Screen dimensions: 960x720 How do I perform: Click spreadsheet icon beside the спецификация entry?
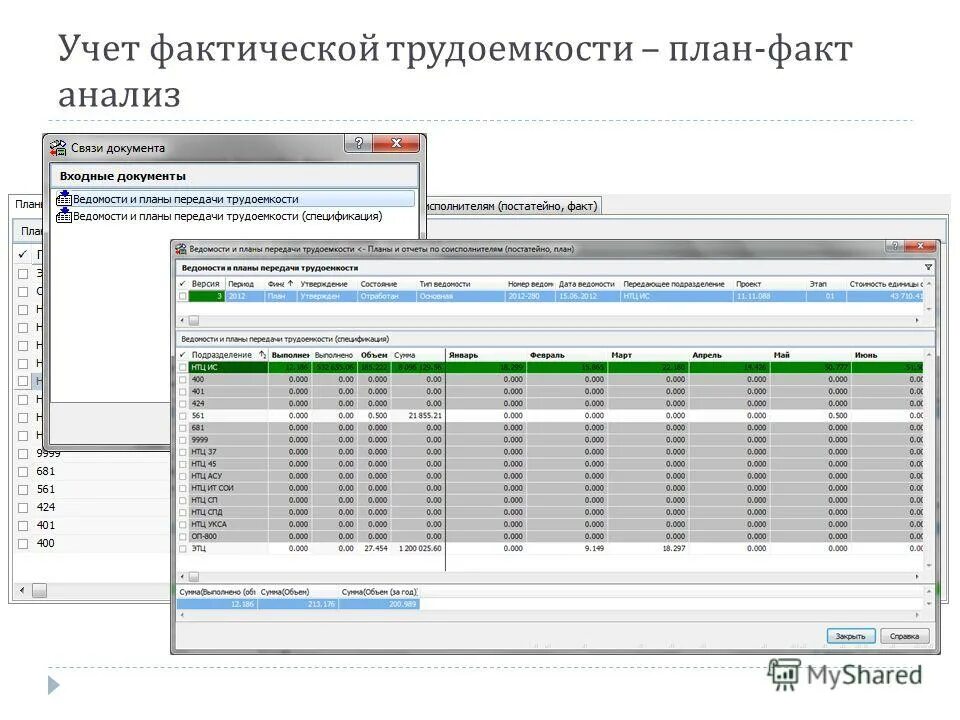pyautogui.click(x=66, y=216)
